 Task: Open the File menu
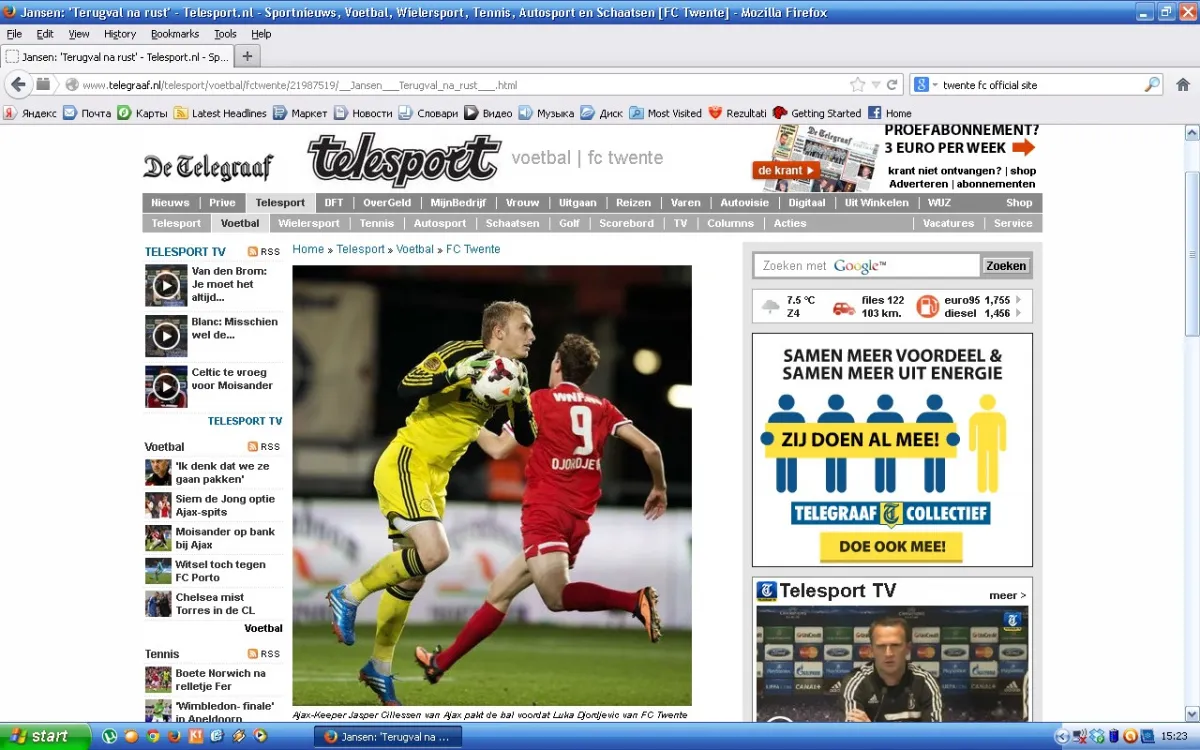point(14,34)
